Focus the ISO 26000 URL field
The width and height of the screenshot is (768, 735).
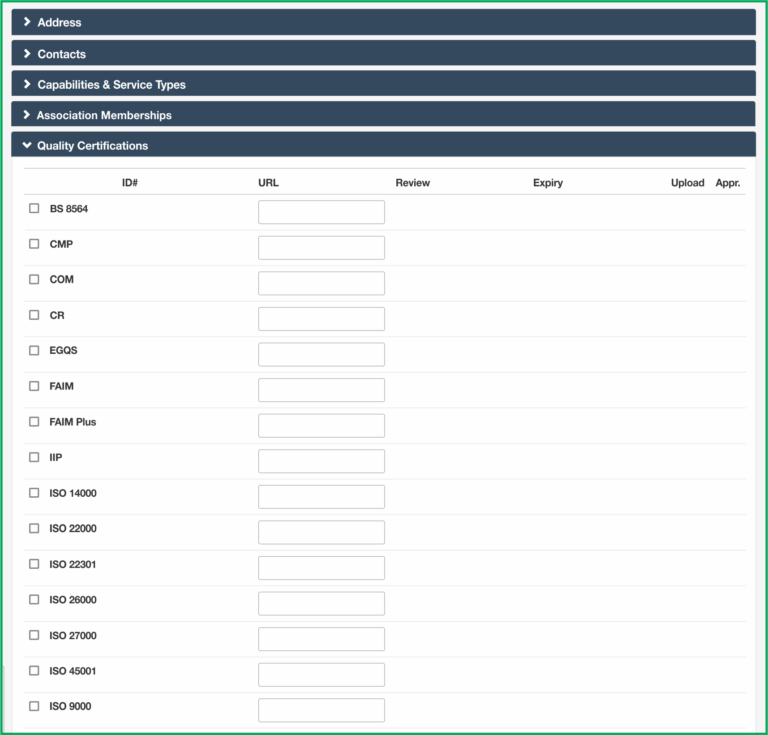pos(321,603)
